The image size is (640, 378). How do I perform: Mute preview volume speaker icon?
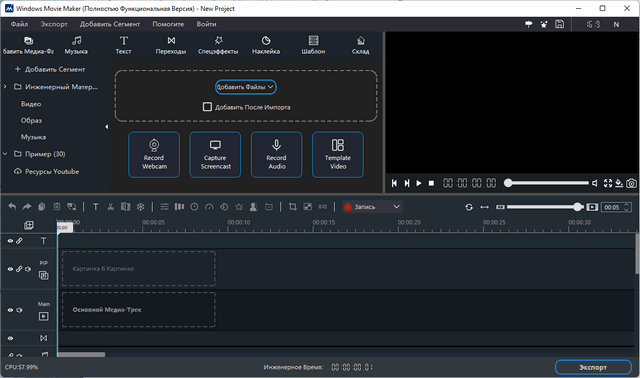[595, 183]
